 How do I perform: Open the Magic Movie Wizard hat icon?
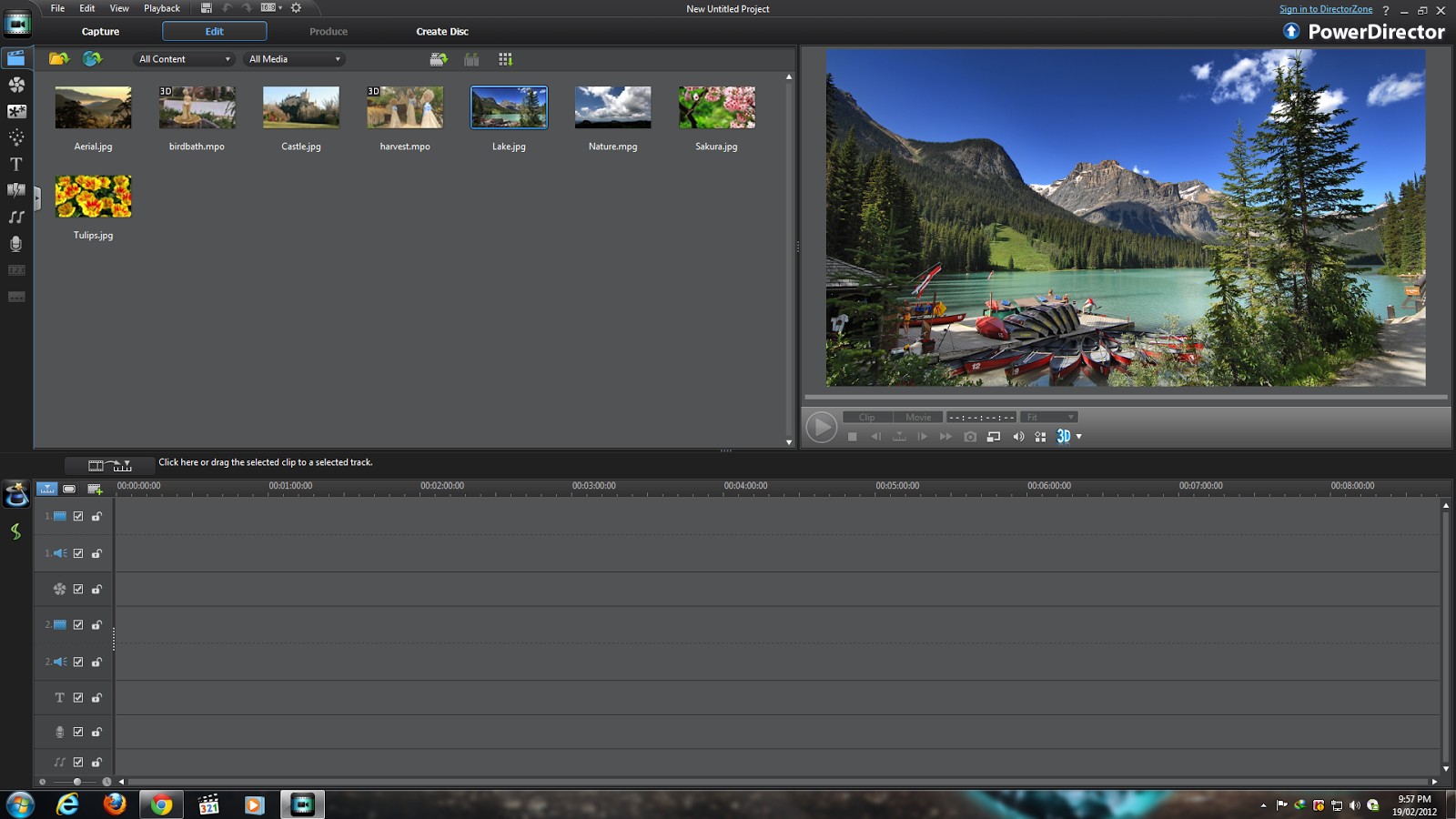click(x=16, y=494)
